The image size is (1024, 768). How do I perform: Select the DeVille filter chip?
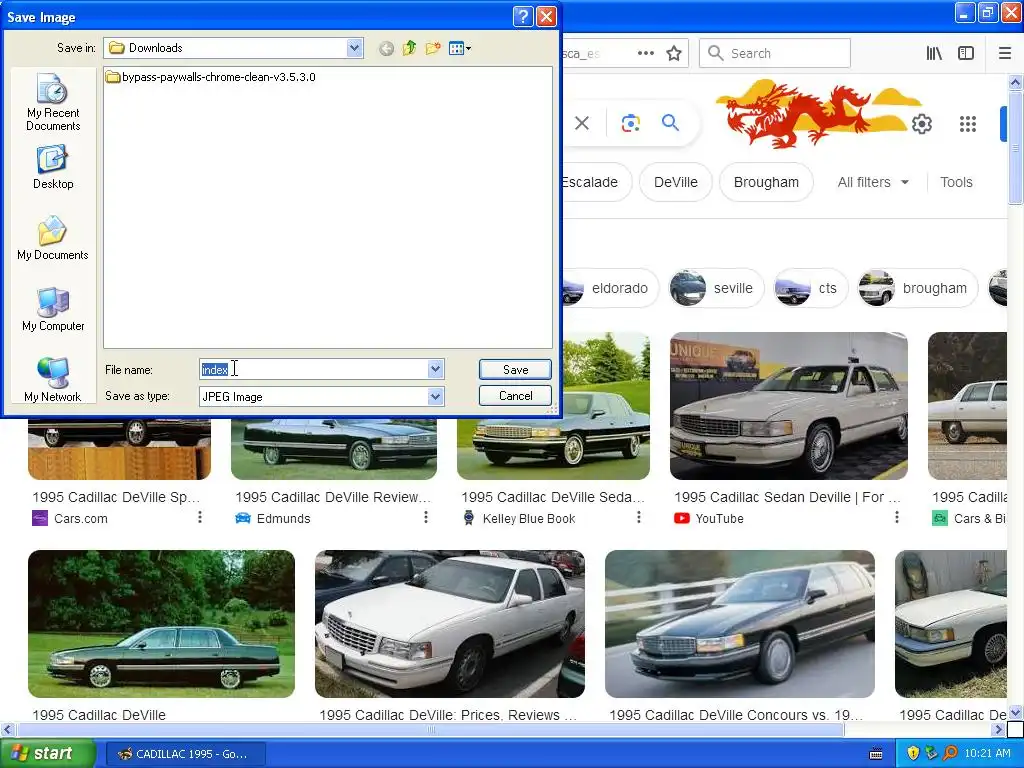675,182
